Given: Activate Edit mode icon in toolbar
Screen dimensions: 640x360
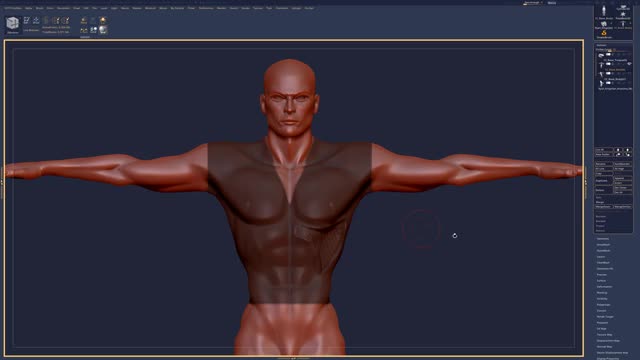Looking at the screenshot, I should 27,20.
